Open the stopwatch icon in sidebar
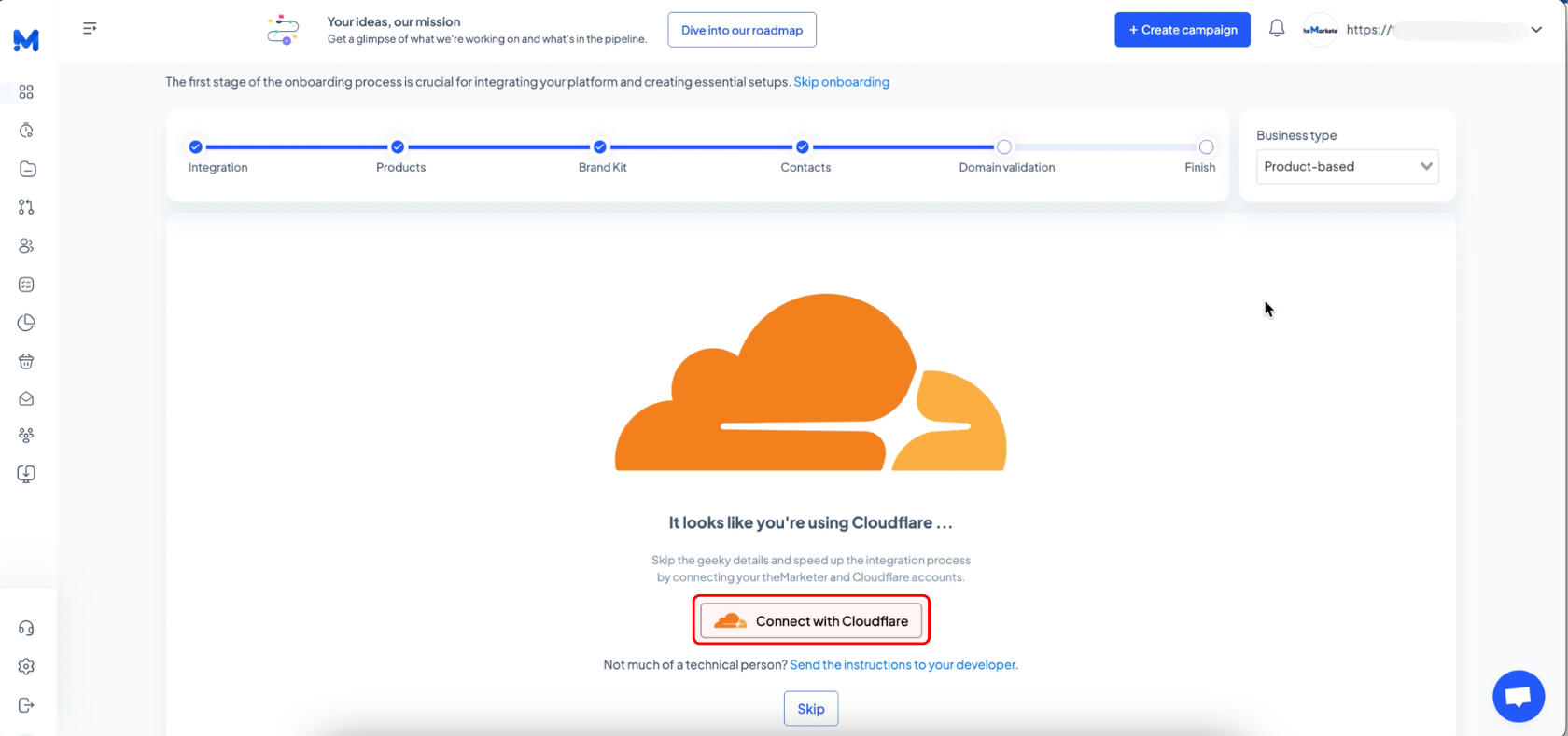This screenshot has width=1568, height=736. [x=26, y=131]
